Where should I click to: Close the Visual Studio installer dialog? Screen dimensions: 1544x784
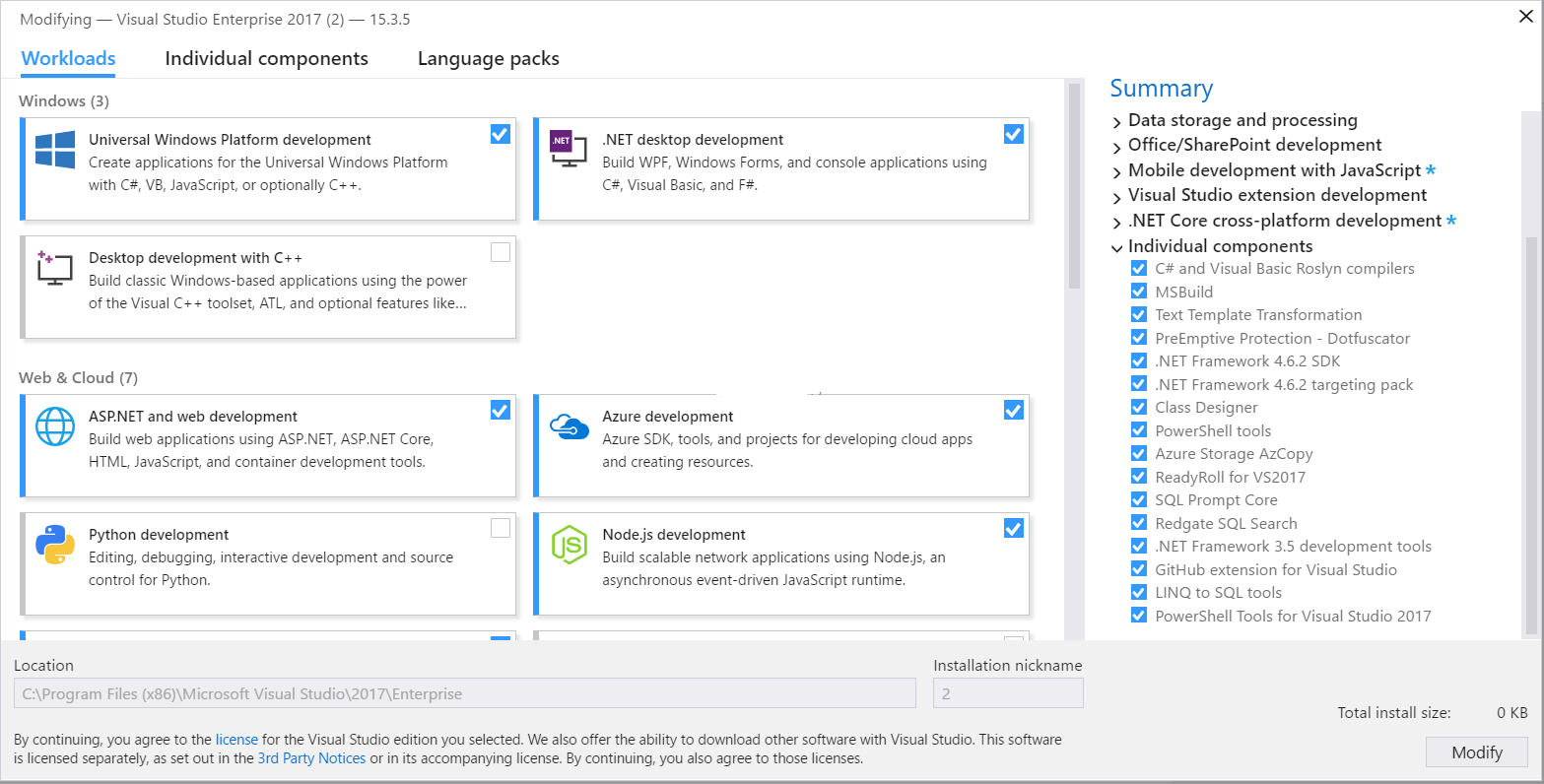1525,16
